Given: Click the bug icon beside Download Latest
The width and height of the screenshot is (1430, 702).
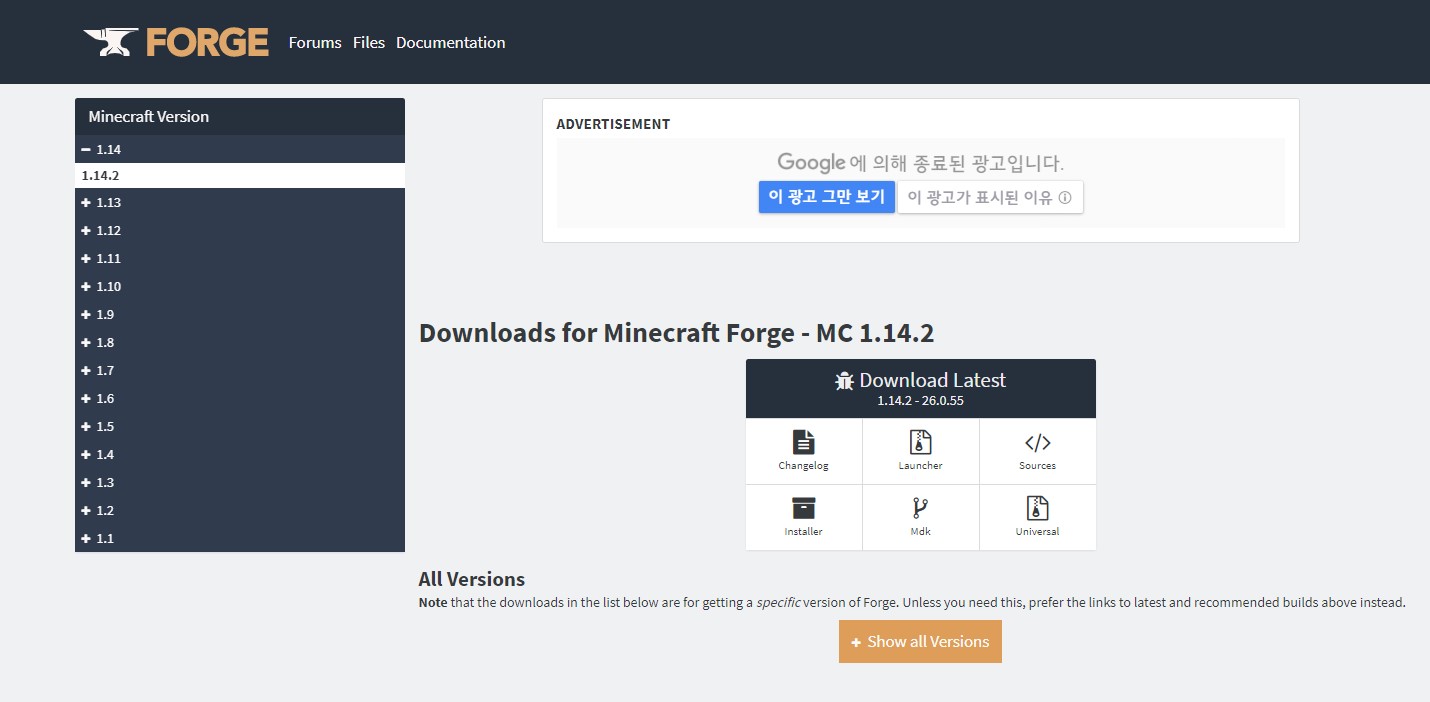Looking at the screenshot, I should 845,381.
